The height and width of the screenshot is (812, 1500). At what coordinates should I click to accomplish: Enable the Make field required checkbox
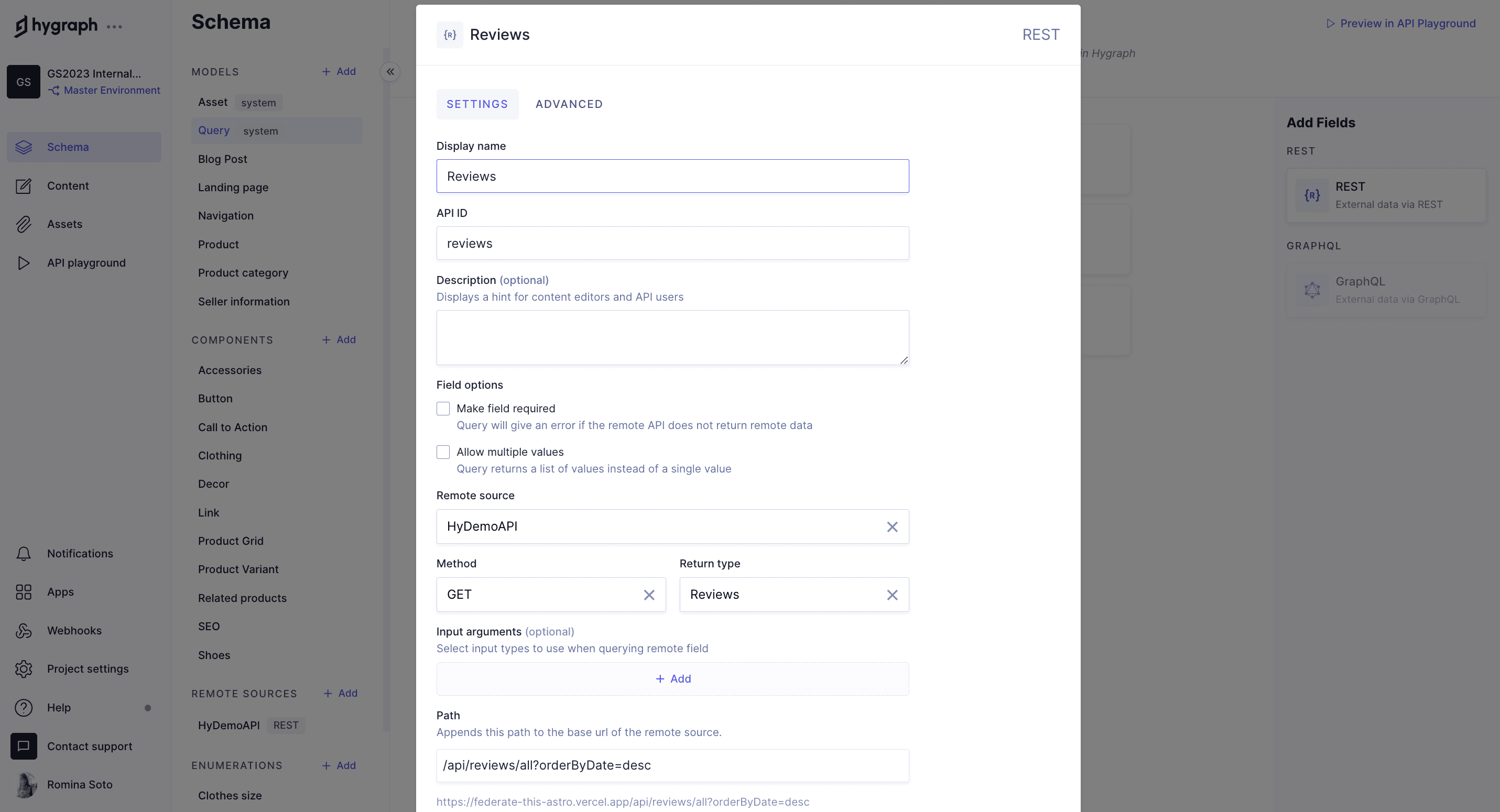[443, 409]
